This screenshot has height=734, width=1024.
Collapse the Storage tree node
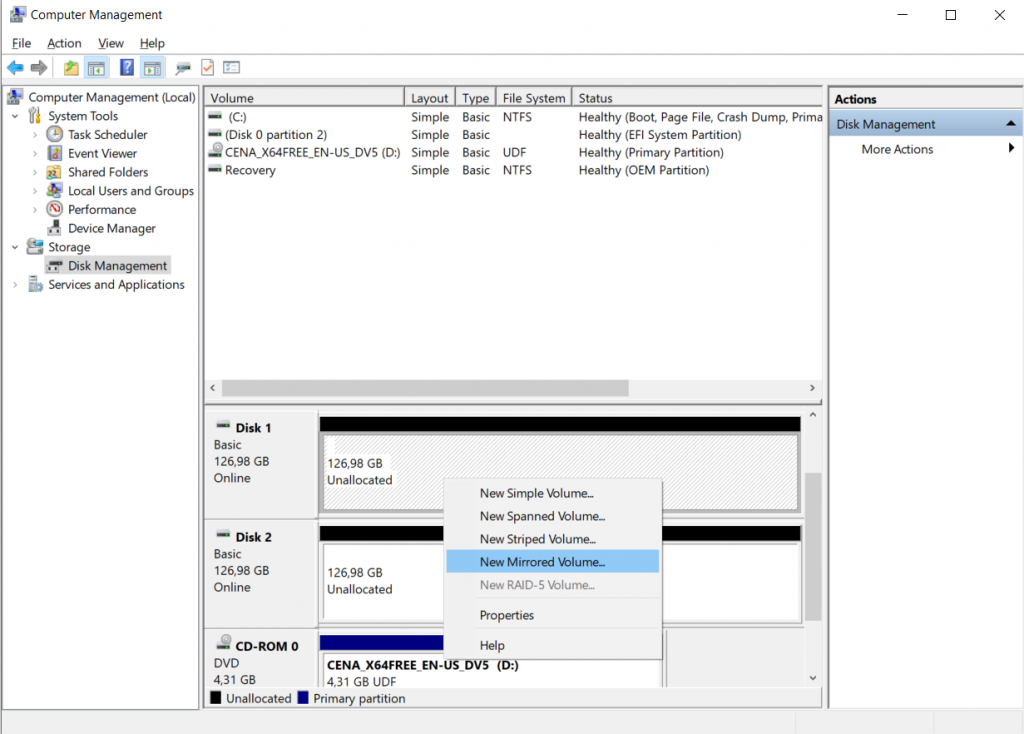click(x=15, y=247)
